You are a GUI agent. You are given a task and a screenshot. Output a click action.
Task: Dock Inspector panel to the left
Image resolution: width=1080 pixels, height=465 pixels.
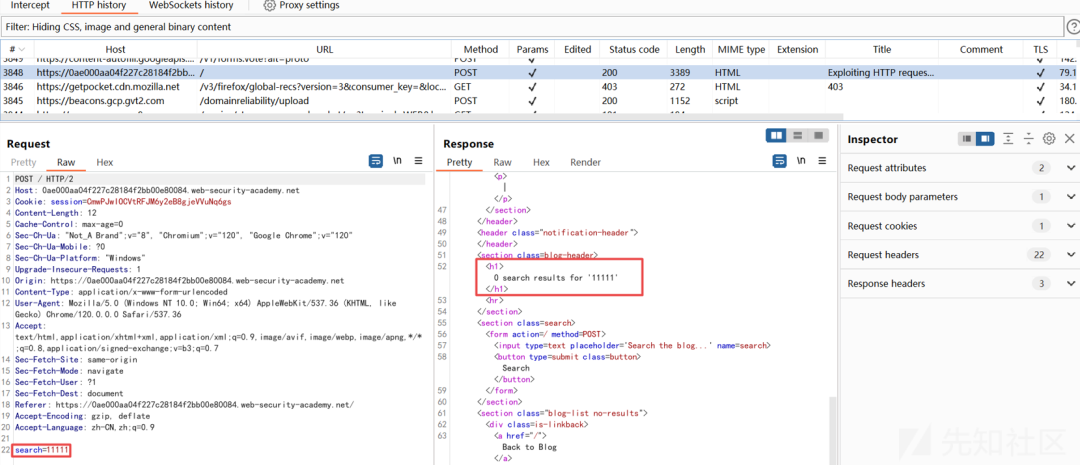tap(967, 138)
